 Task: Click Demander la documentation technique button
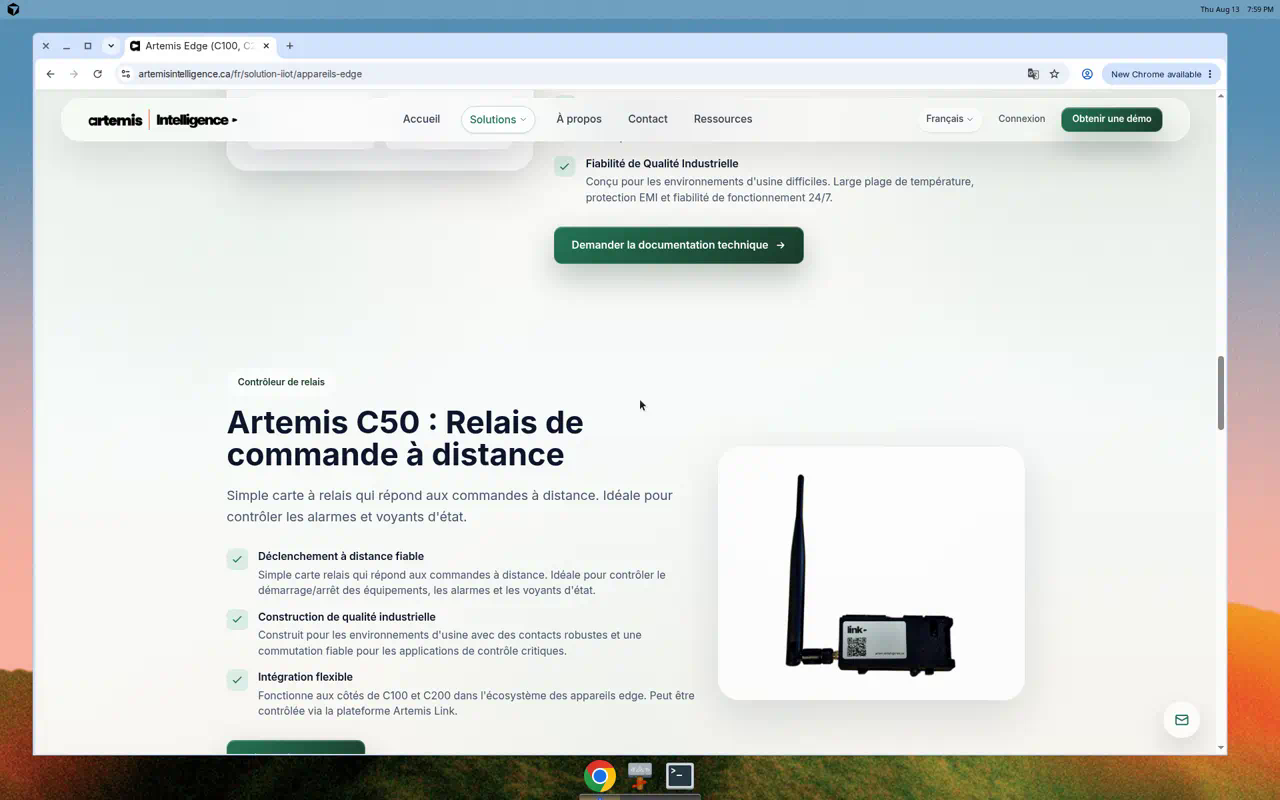point(679,245)
